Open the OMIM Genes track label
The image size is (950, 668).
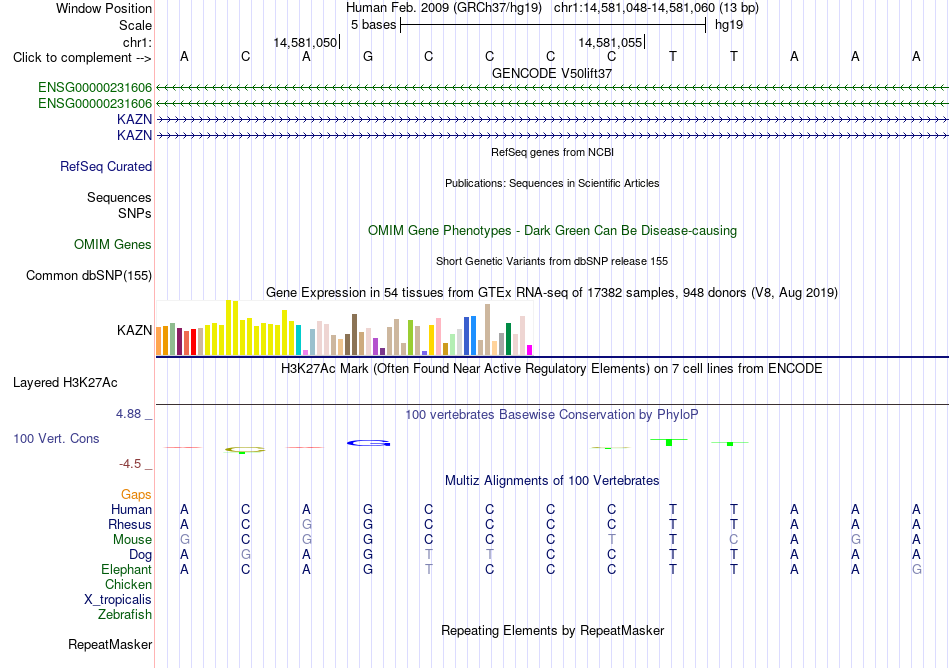(x=113, y=245)
